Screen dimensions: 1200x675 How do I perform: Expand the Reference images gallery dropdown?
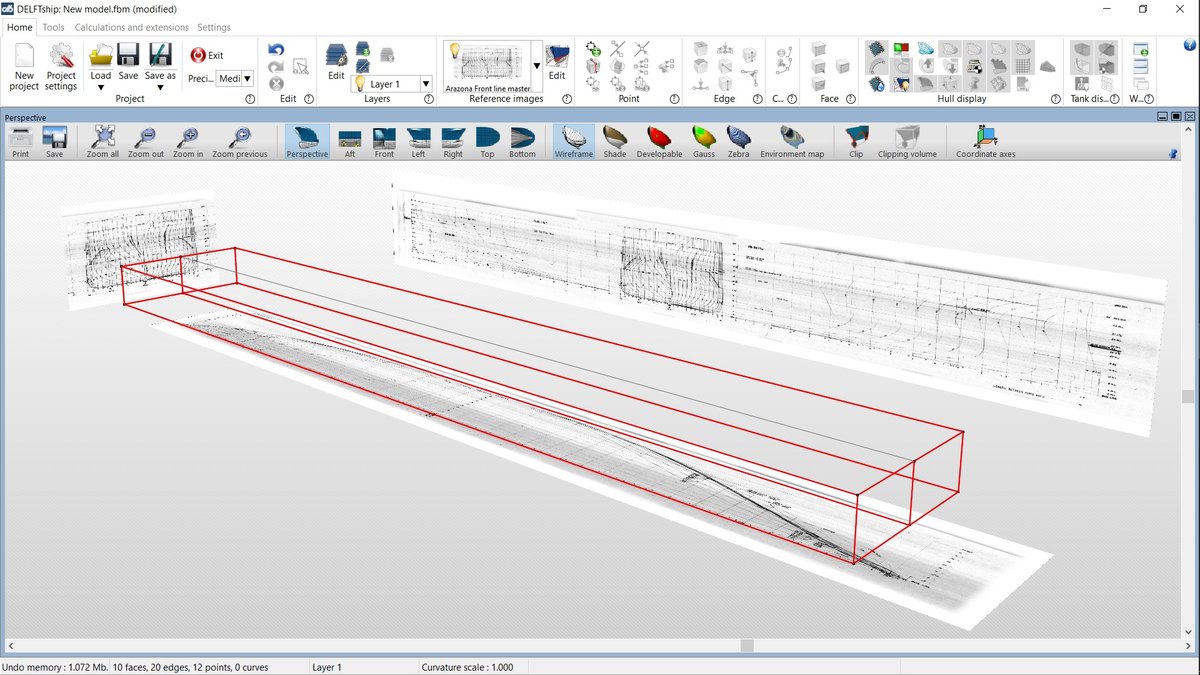pyautogui.click(x=537, y=66)
